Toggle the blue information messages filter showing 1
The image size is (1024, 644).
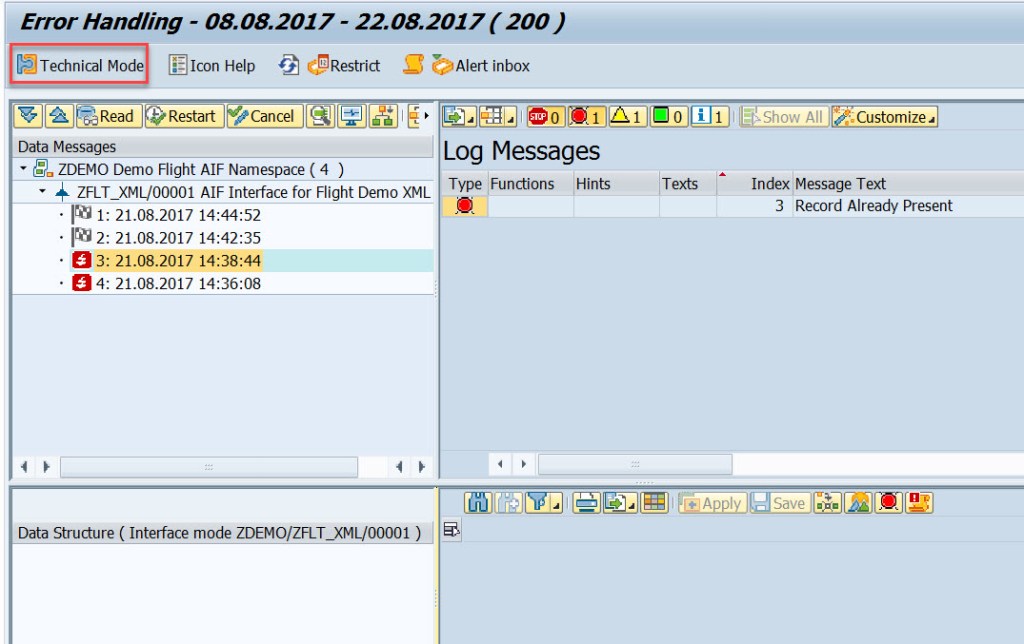tap(709, 117)
